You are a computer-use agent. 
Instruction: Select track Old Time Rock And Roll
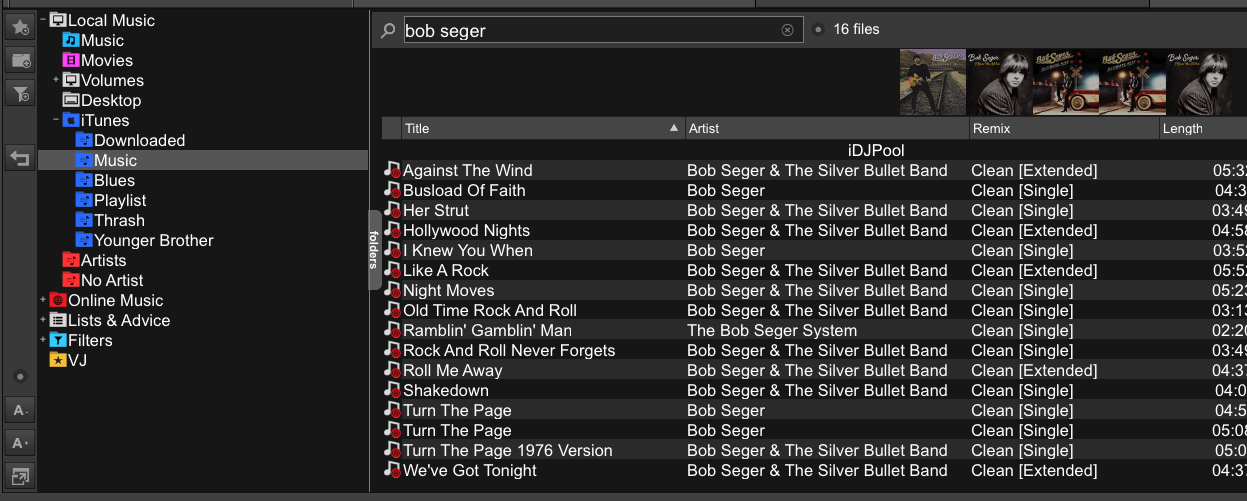coord(489,310)
